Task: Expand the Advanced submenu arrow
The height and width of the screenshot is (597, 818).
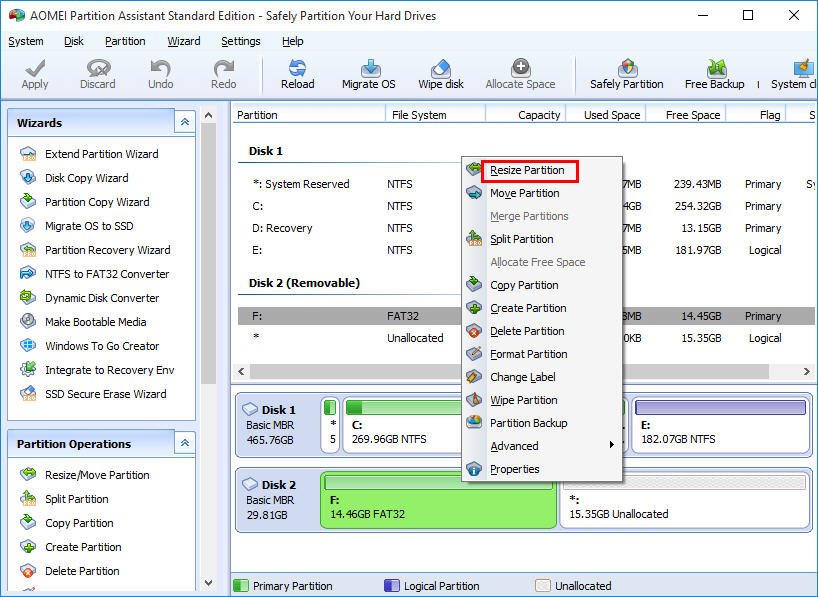Action: [611, 445]
